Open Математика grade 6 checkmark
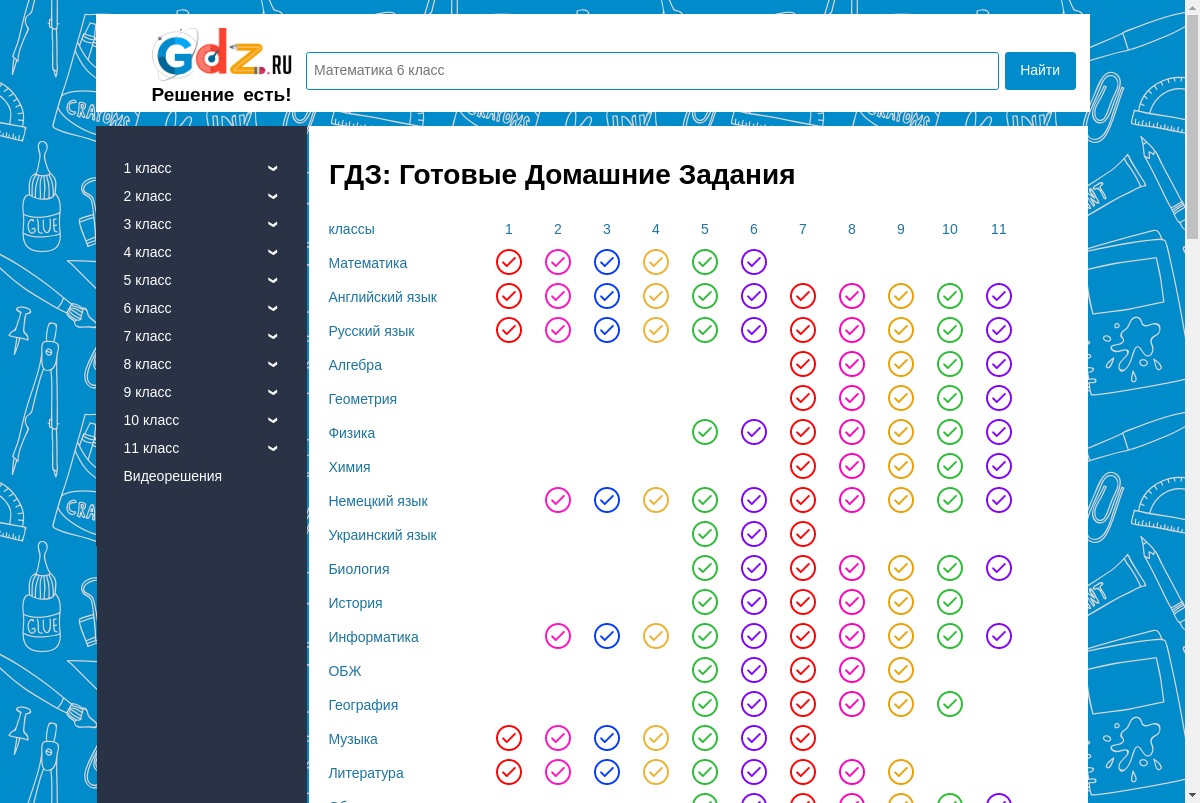Viewport: 1200px width, 803px height. (x=754, y=263)
